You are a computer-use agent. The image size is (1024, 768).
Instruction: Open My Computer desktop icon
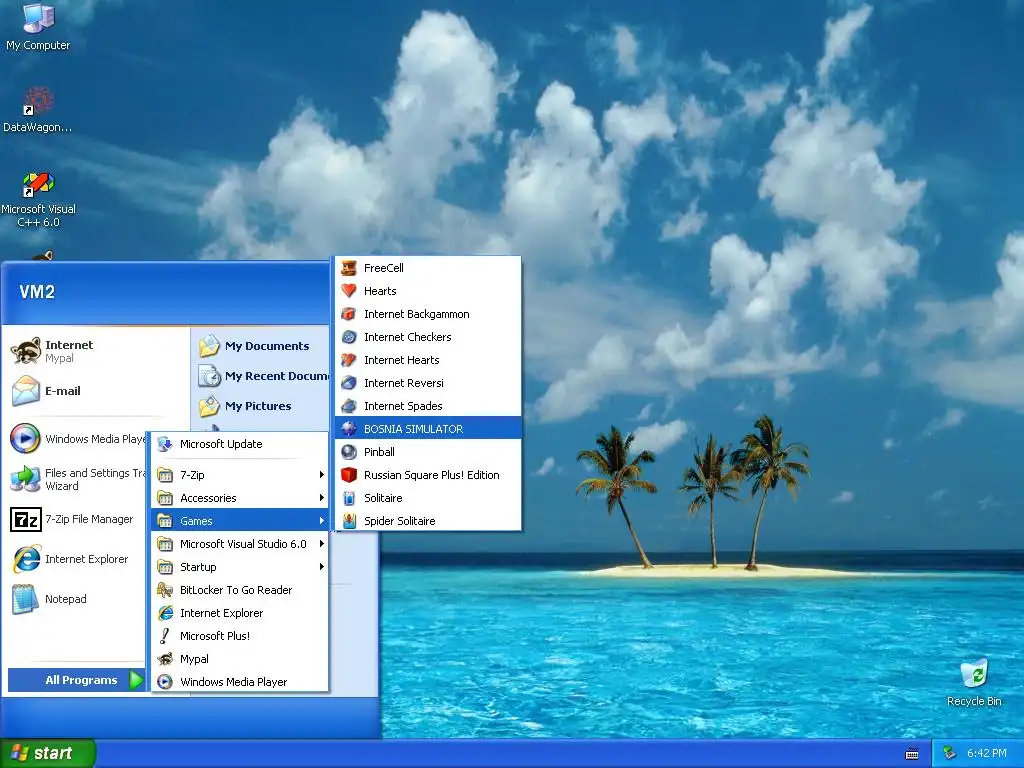[38, 26]
